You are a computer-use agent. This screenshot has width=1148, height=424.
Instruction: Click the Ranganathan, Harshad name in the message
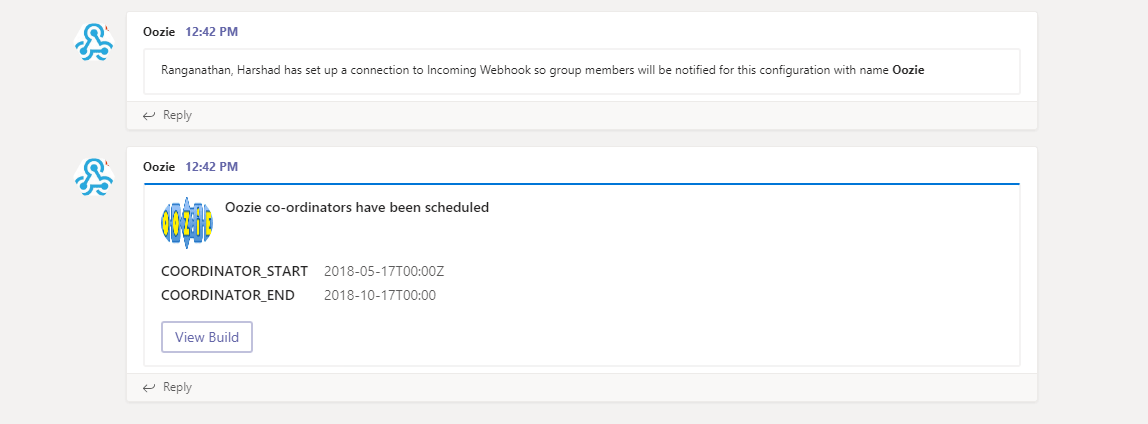click(x=203, y=70)
